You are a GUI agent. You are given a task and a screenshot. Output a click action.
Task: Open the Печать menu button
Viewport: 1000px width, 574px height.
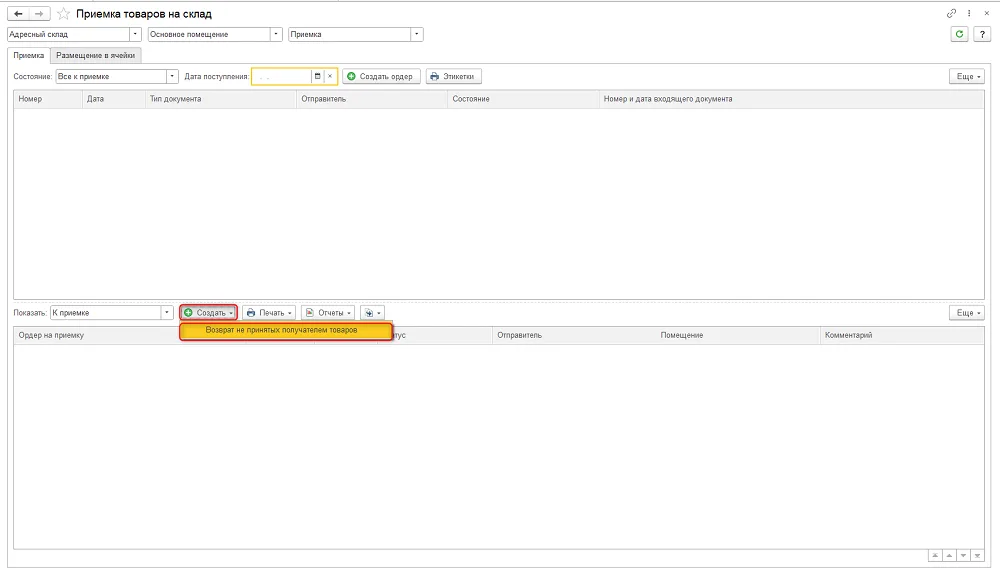(269, 313)
